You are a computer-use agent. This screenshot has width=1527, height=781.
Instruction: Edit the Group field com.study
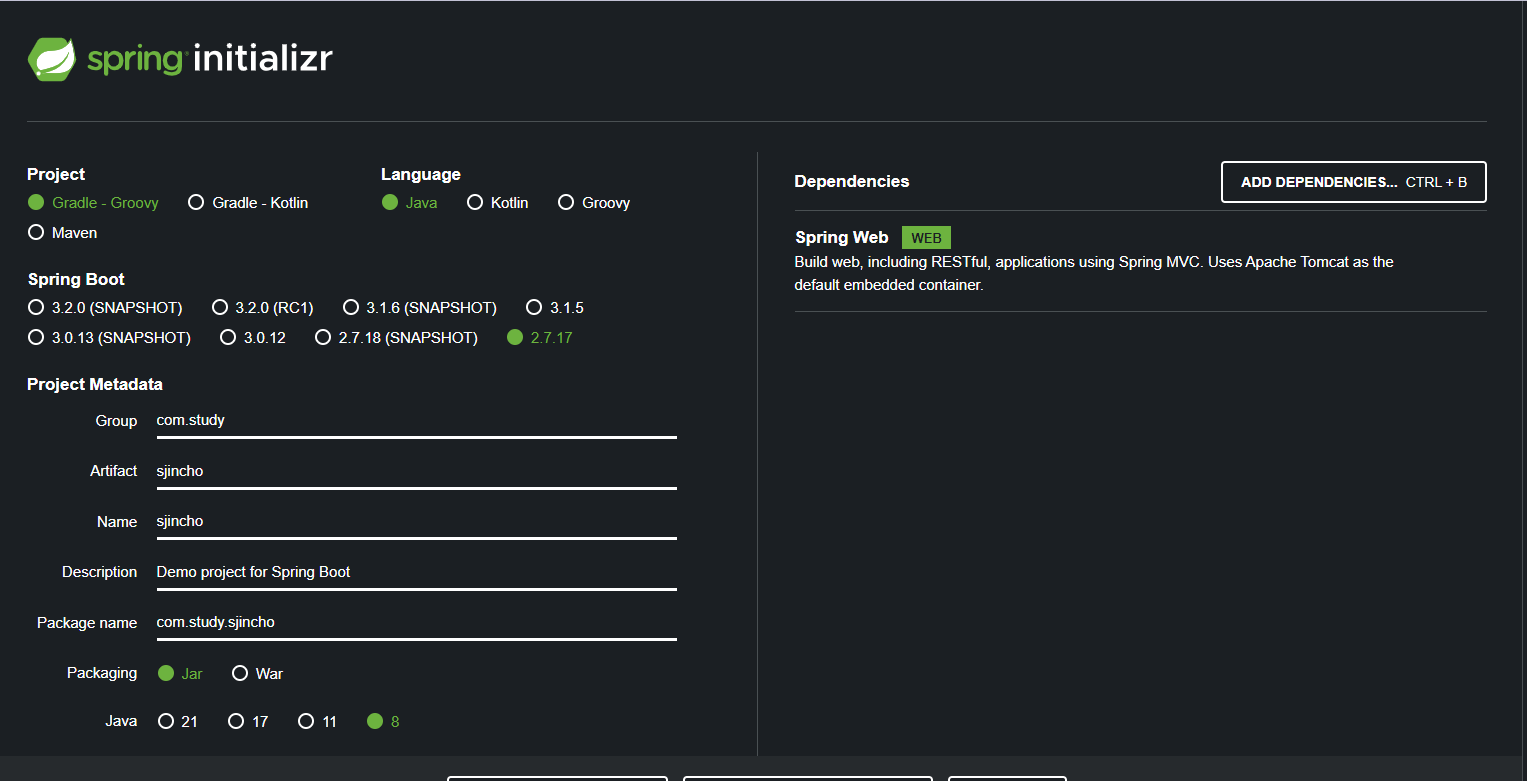point(416,421)
